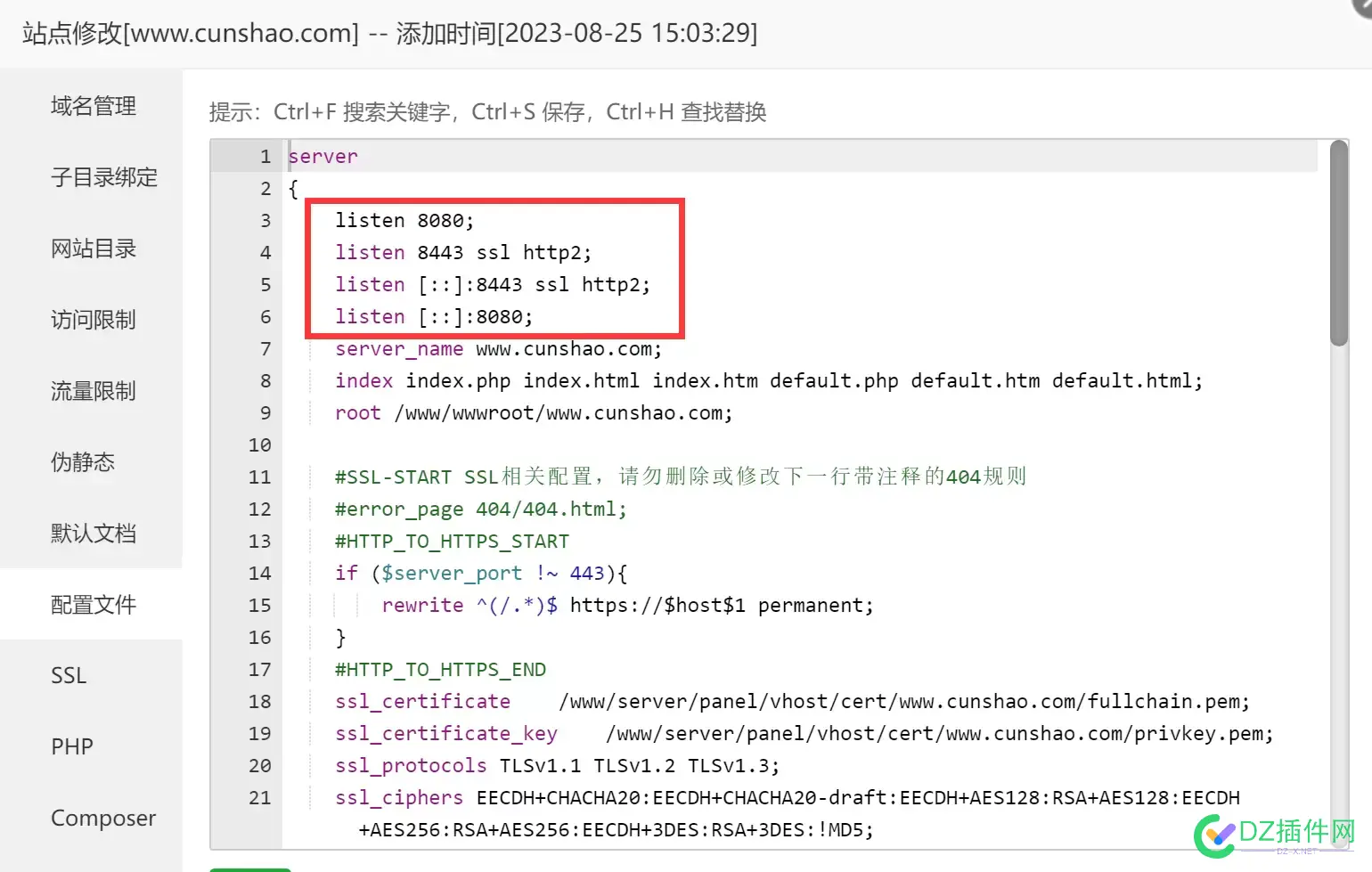Click the 'root /www/wwwroot/www.cunshao.com;' line
1372x872 pixels.
[x=534, y=413]
